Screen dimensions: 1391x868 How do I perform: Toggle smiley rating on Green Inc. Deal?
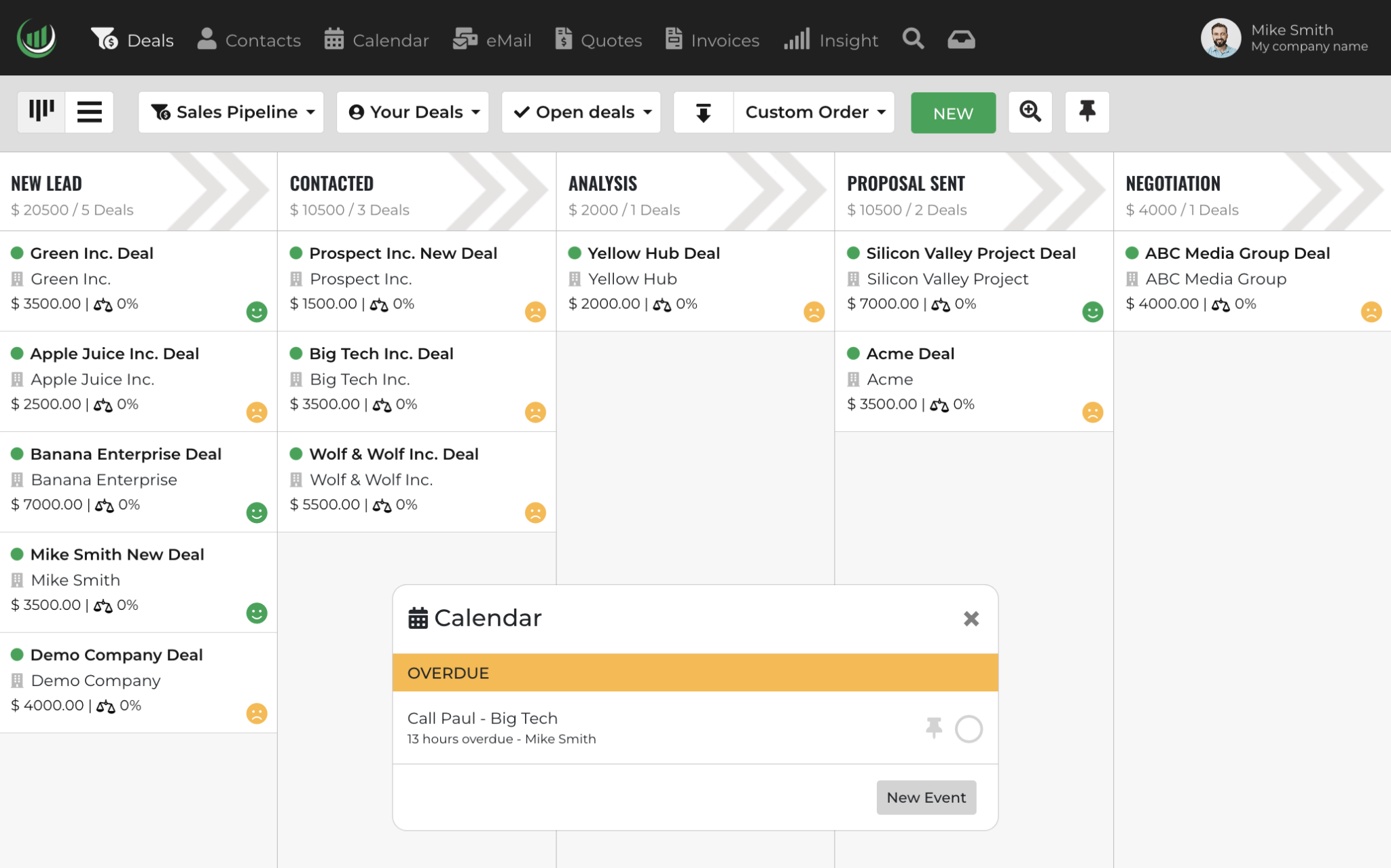pyautogui.click(x=257, y=312)
